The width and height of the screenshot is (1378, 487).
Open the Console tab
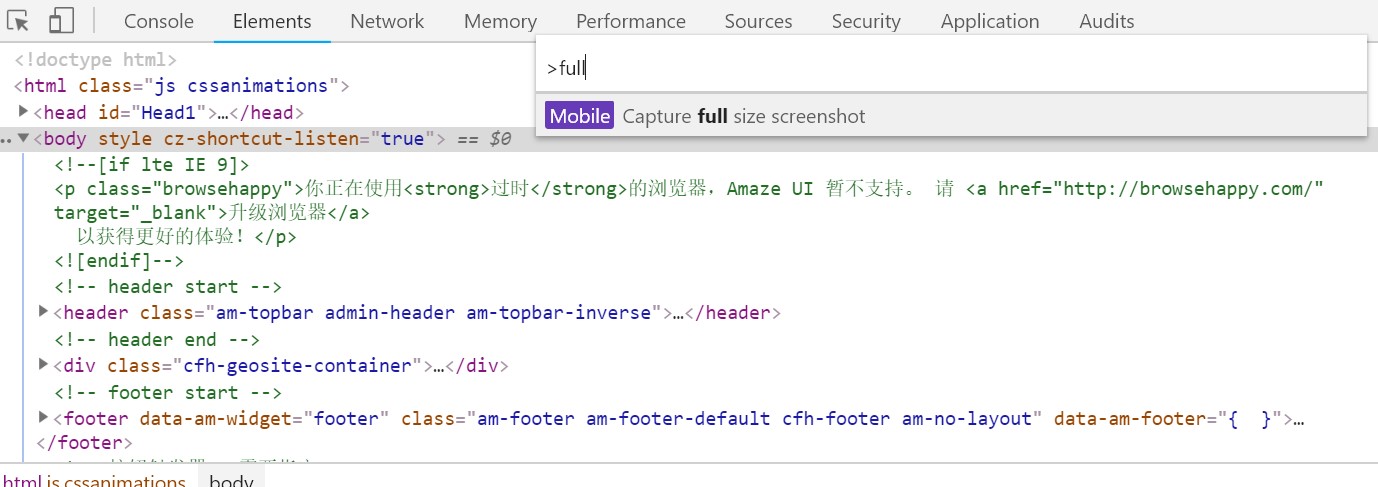(x=159, y=21)
